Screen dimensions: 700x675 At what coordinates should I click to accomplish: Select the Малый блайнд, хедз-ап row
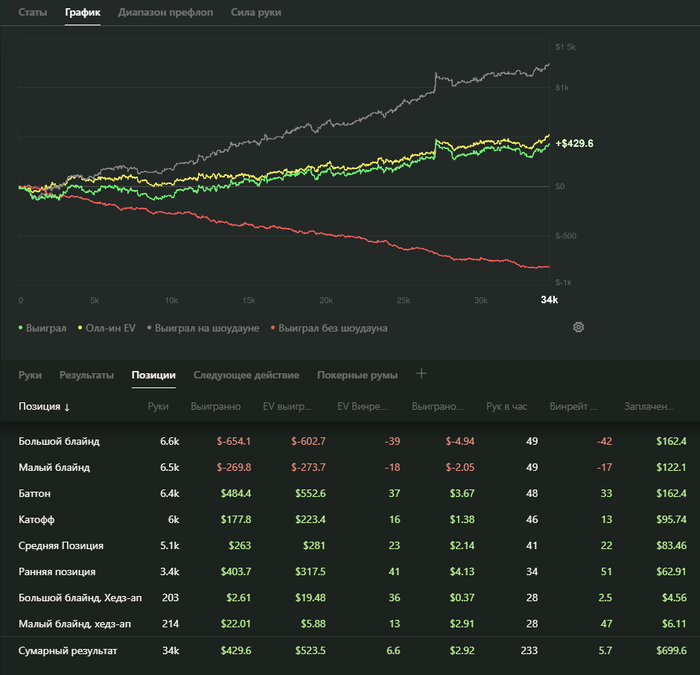point(350,624)
